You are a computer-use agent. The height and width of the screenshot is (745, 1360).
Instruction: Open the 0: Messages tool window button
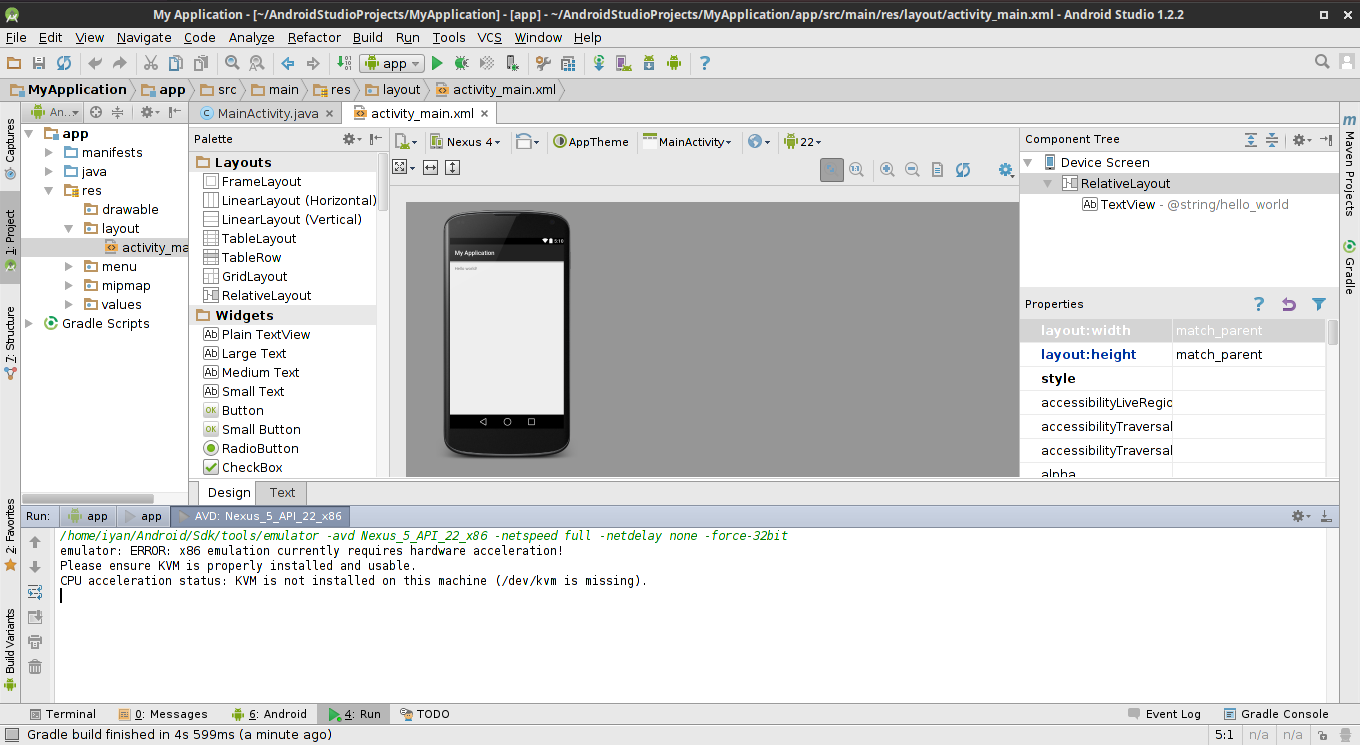point(163,714)
